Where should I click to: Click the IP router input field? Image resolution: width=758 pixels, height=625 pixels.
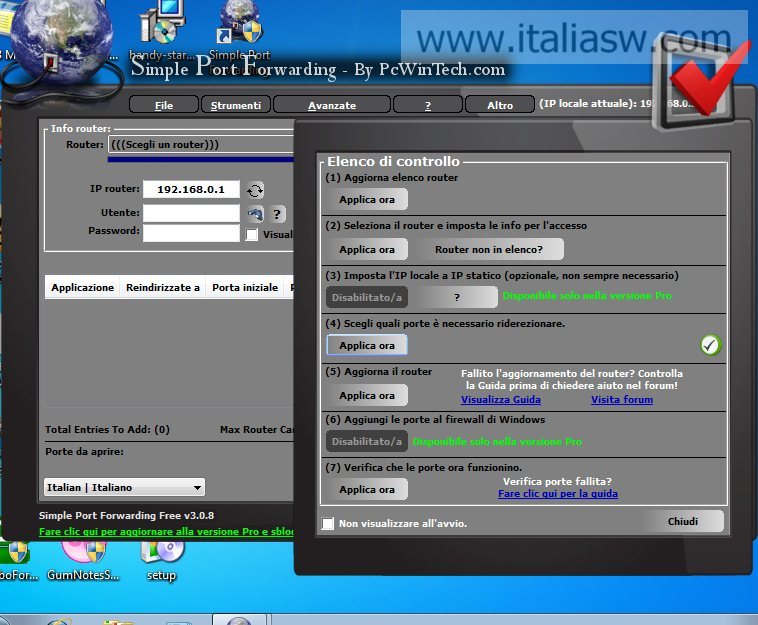coord(191,189)
